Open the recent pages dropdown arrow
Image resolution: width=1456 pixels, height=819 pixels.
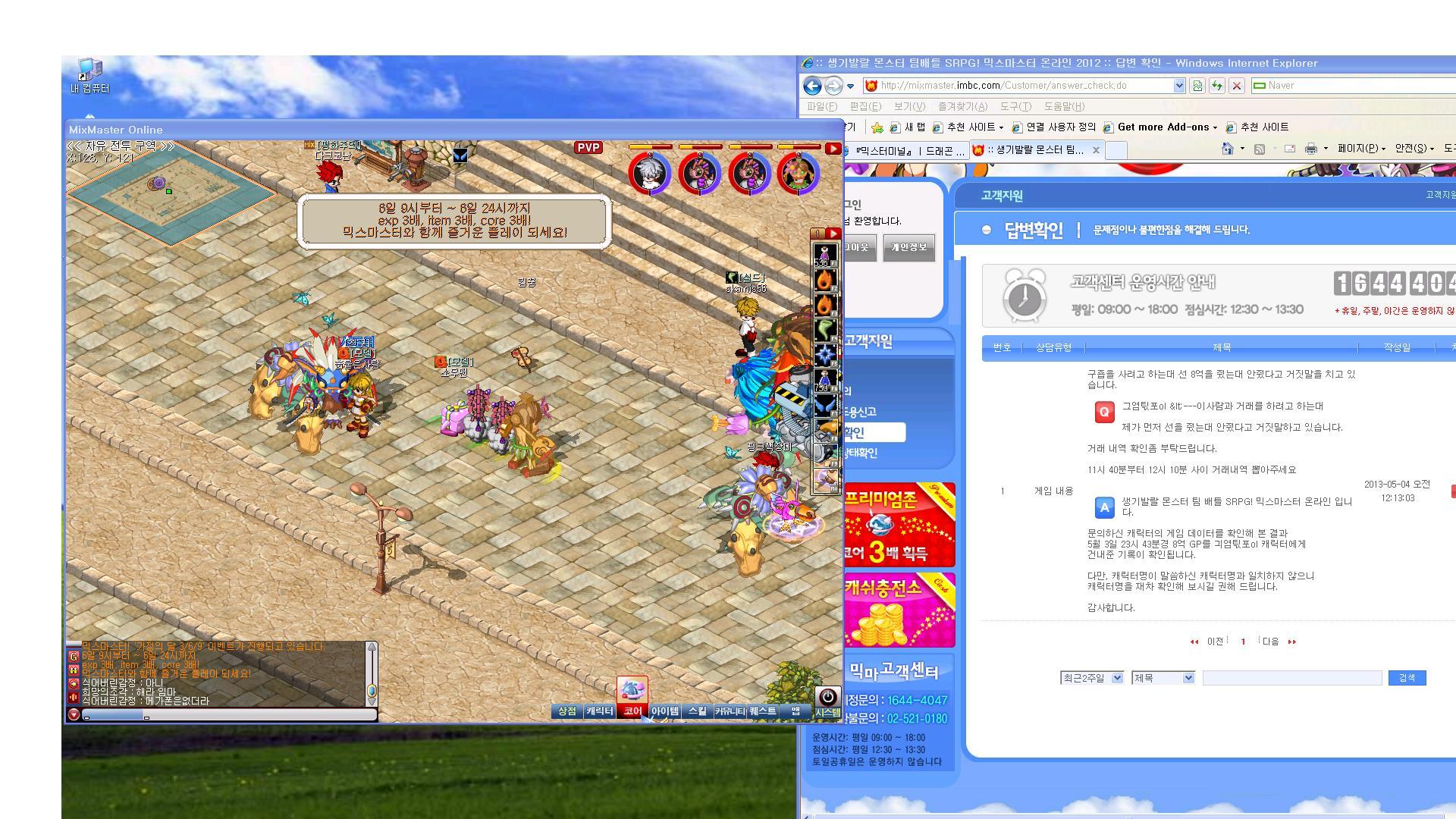850,86
